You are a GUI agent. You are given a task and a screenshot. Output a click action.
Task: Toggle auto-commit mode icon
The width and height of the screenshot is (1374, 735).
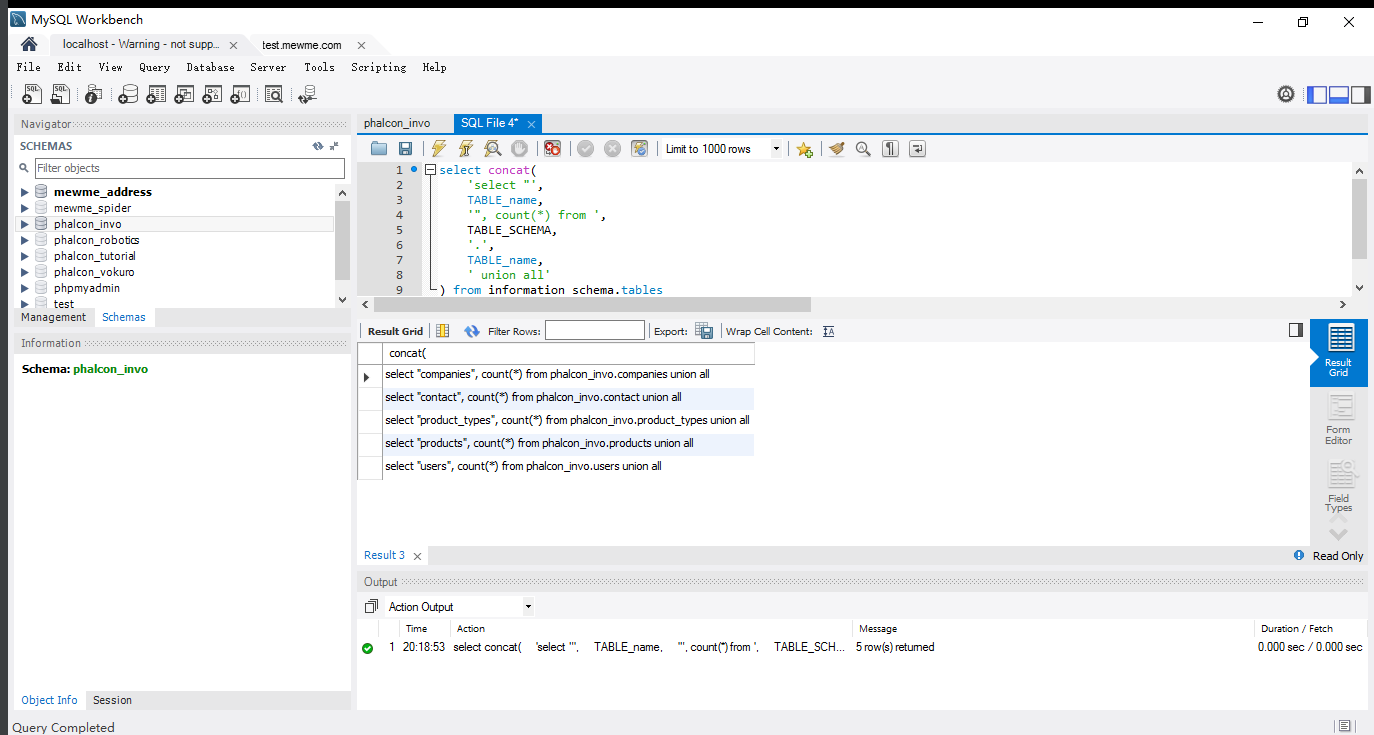pos(640,149)
